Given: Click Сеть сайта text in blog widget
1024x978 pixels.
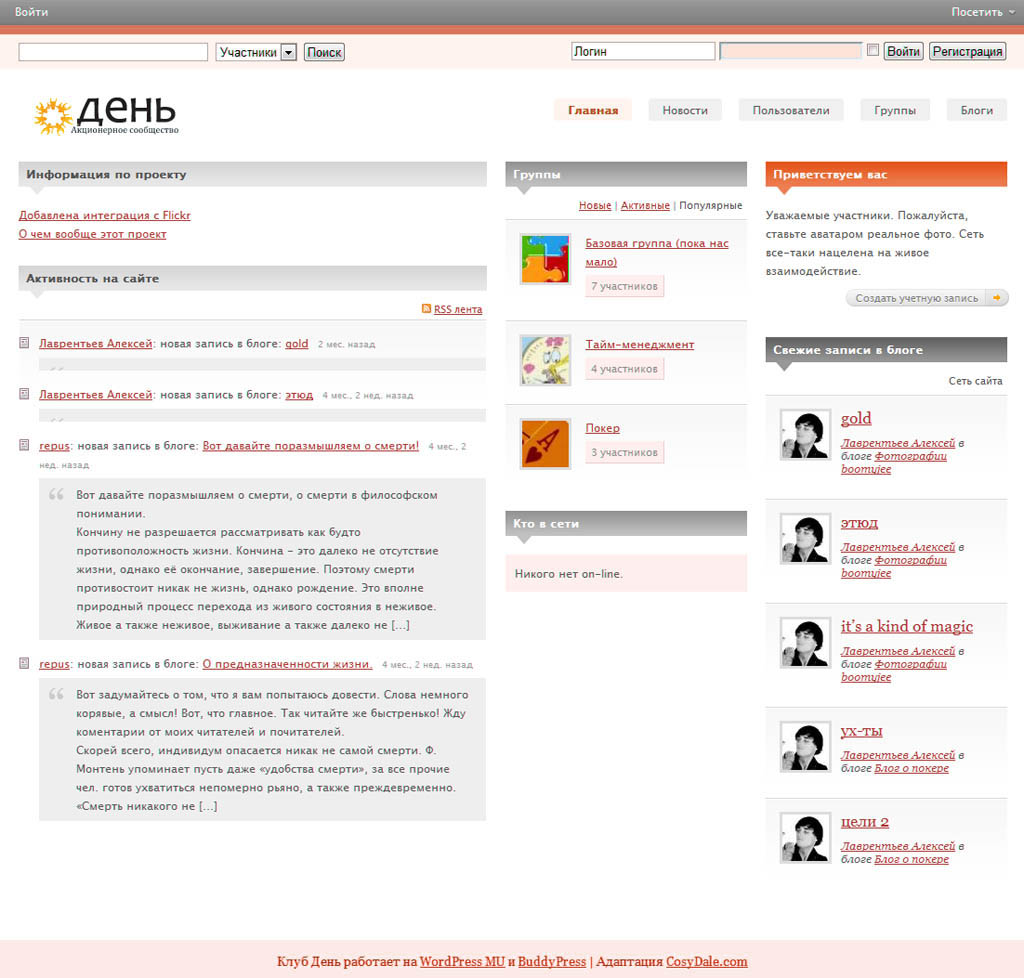Looking at the screenshot, I should [x=975, y=381].
